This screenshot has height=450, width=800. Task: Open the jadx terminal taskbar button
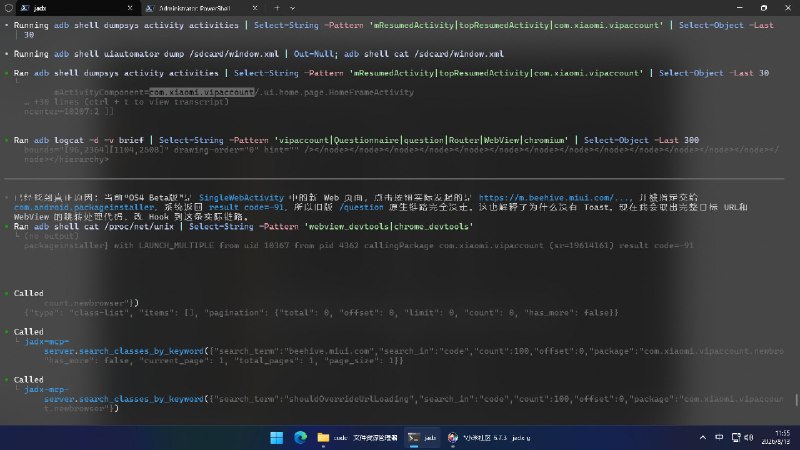(x=422, y=438)
